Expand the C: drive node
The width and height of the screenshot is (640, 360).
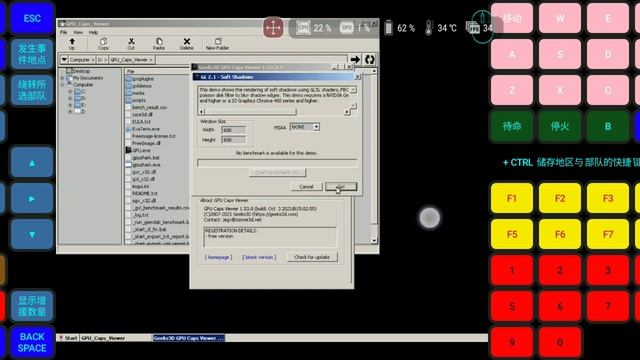point(70,92)
